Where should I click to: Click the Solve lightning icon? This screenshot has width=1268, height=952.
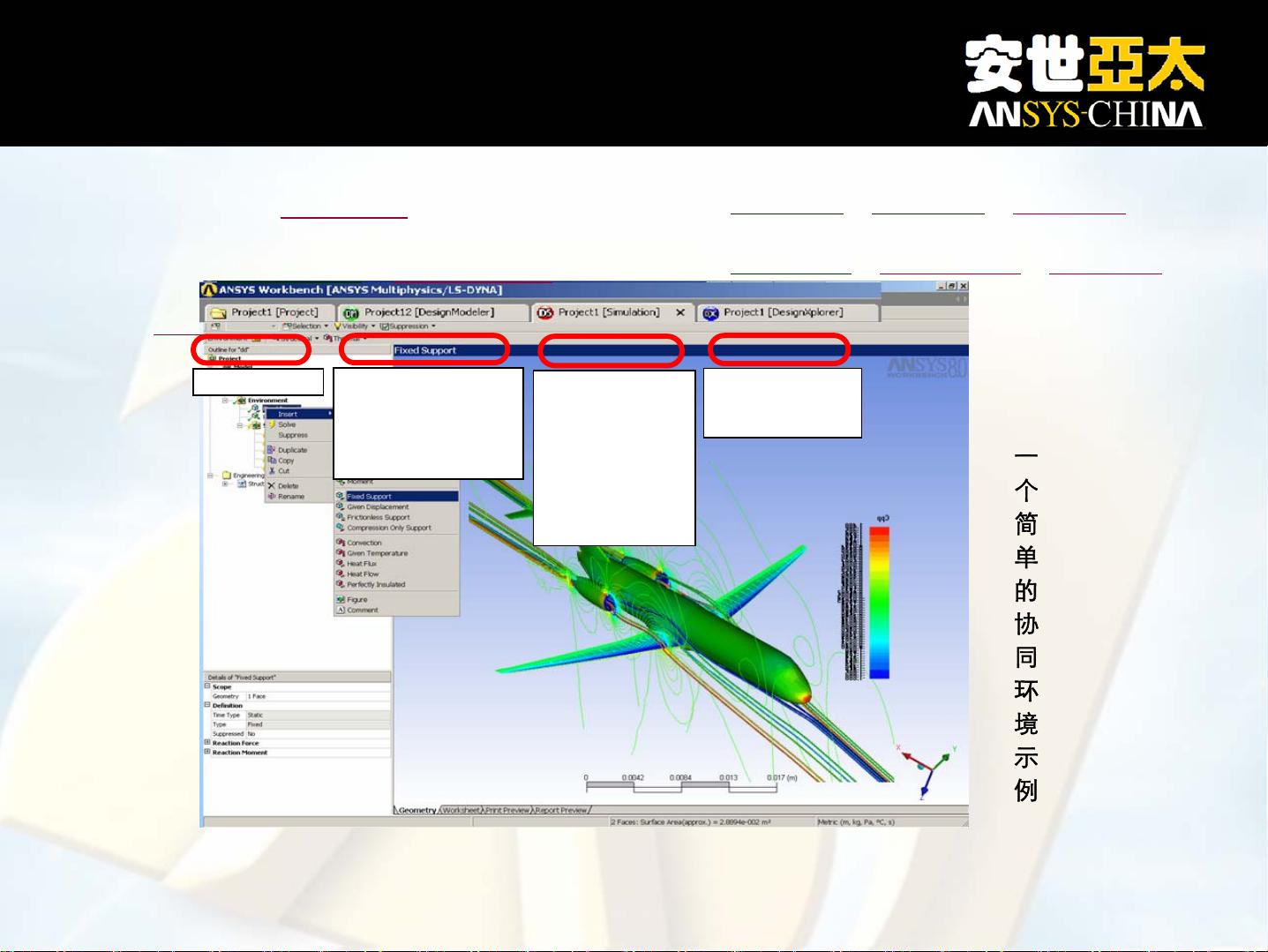[272, 424]
